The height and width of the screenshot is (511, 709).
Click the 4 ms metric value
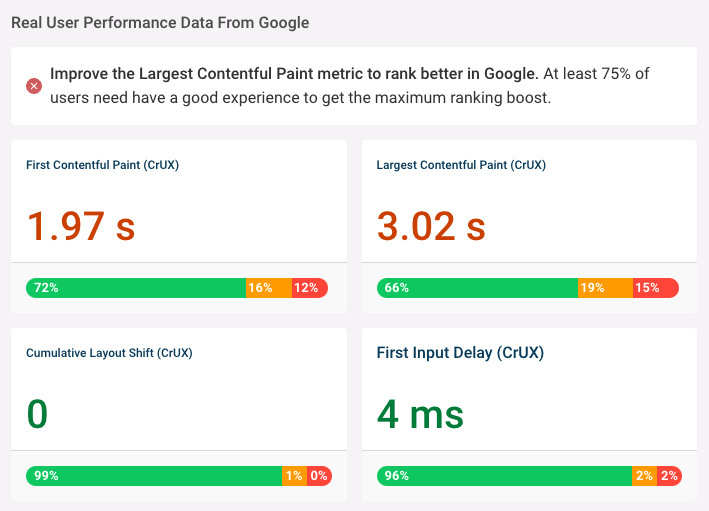click(420, 414)
